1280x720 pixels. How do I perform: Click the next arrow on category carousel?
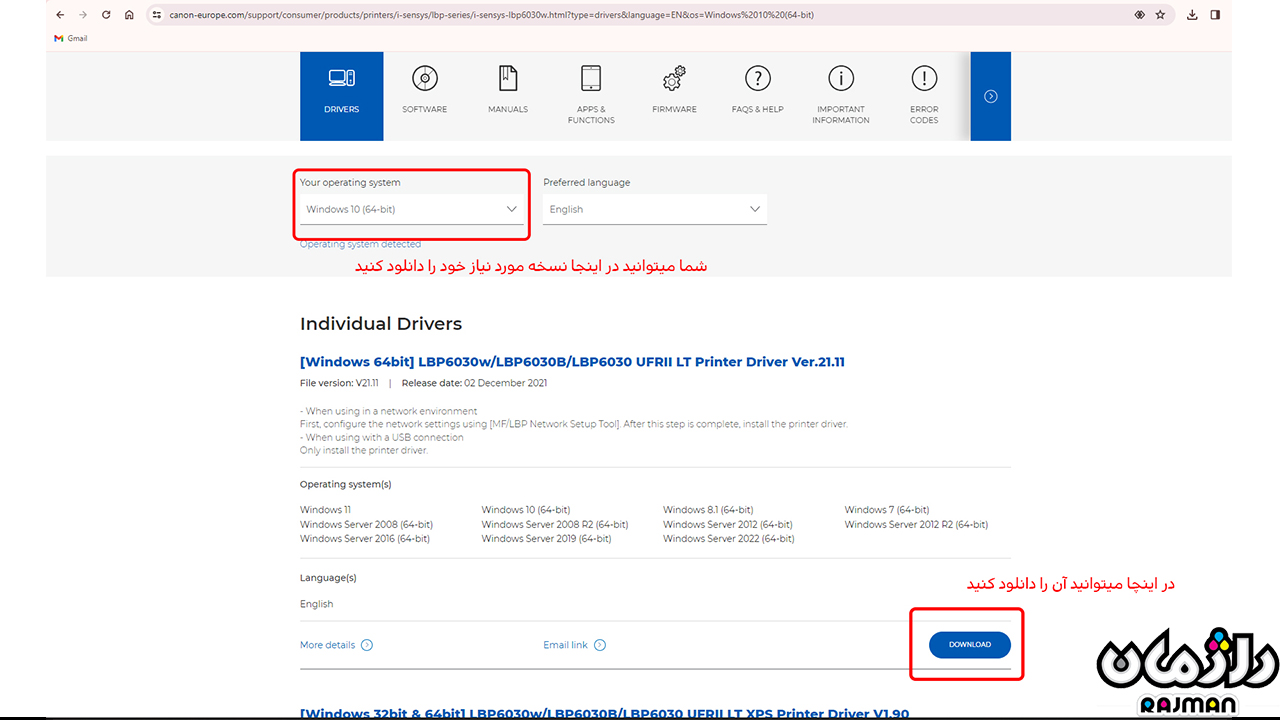click(991, 96)
